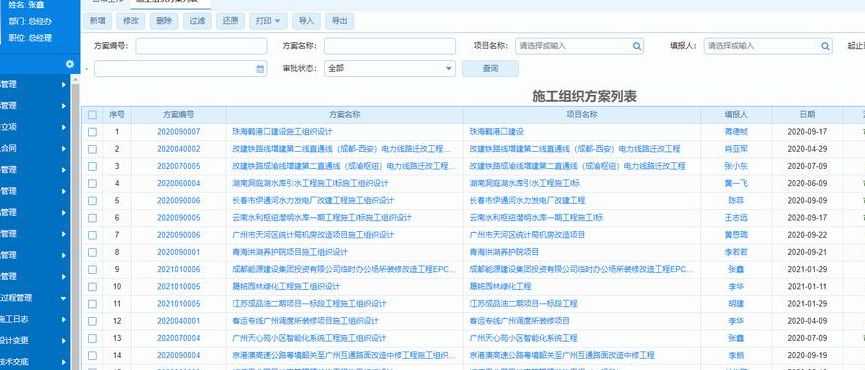Open the 打印 dropdown button
Screen dimensions: 865x370
[268, 21]
